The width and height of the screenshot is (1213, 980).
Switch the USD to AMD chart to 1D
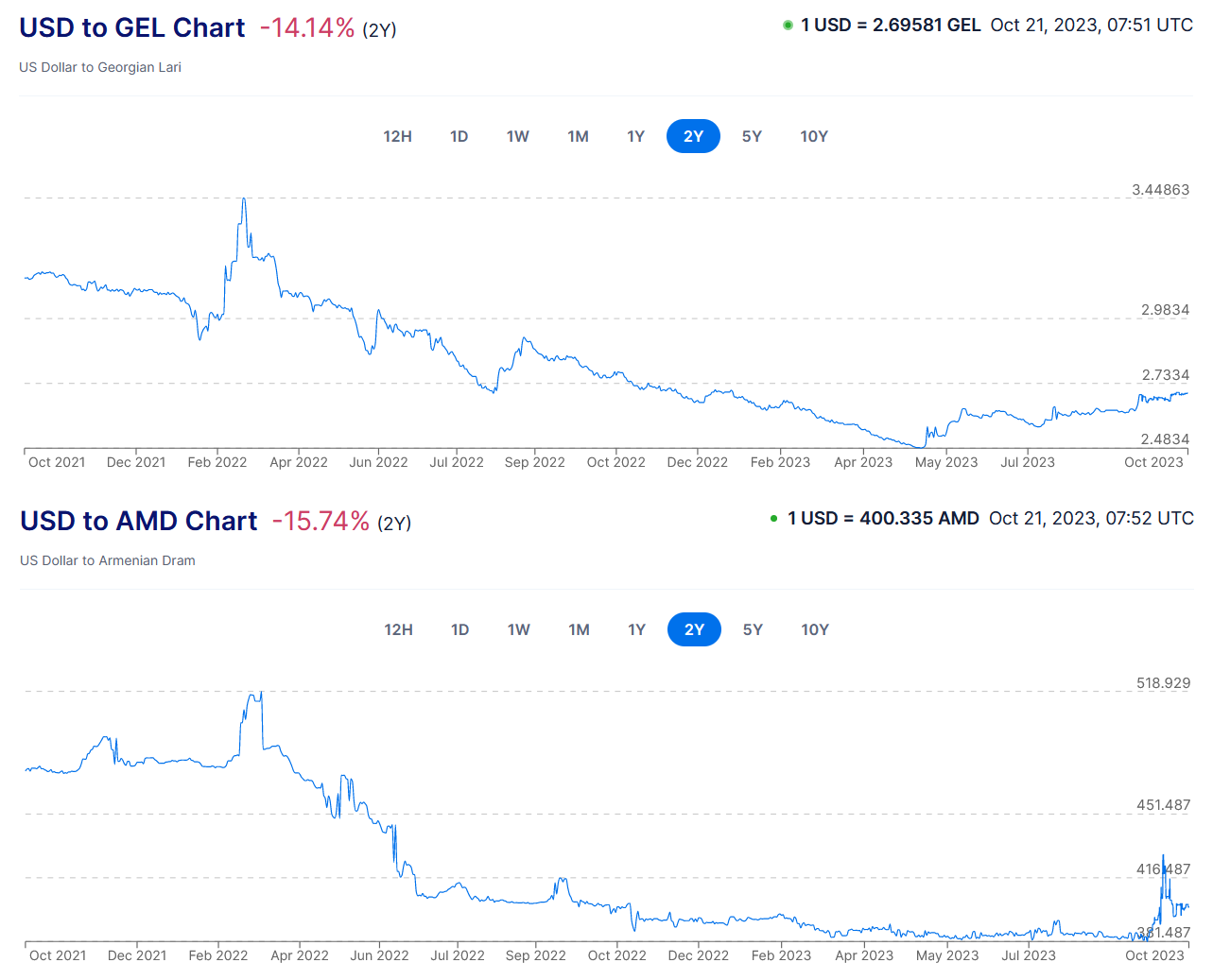point(459,629)
